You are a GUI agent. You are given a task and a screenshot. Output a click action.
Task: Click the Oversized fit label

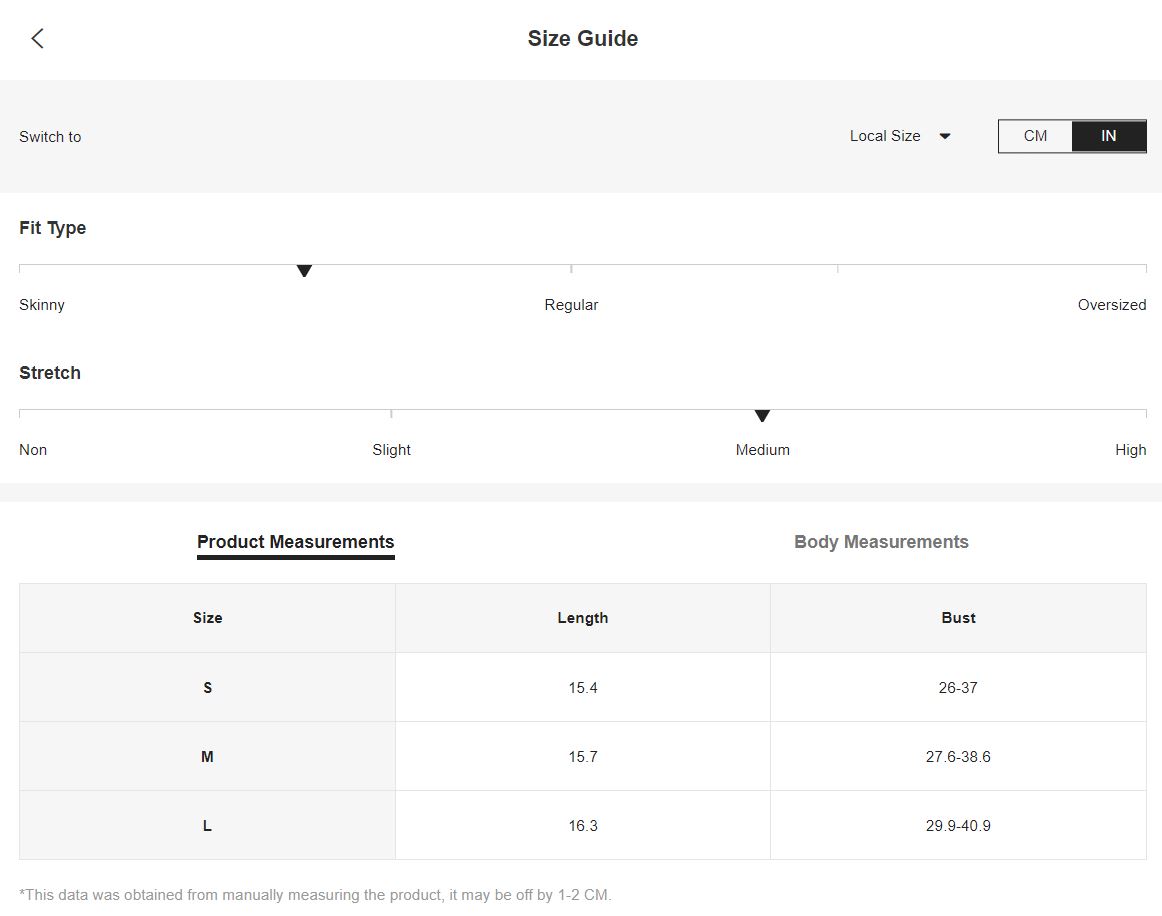coord(1112,305)
